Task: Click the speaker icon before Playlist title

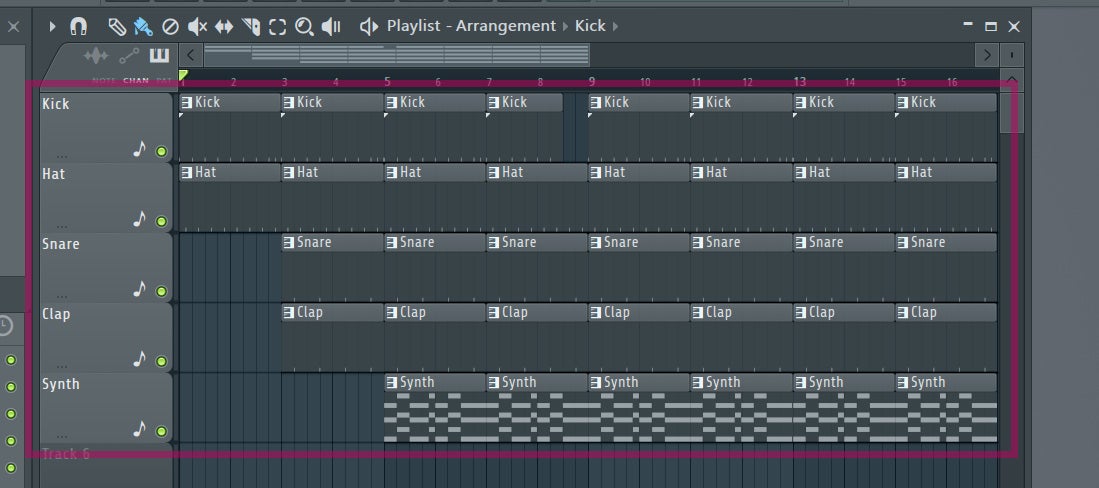Action: [369, 27]
